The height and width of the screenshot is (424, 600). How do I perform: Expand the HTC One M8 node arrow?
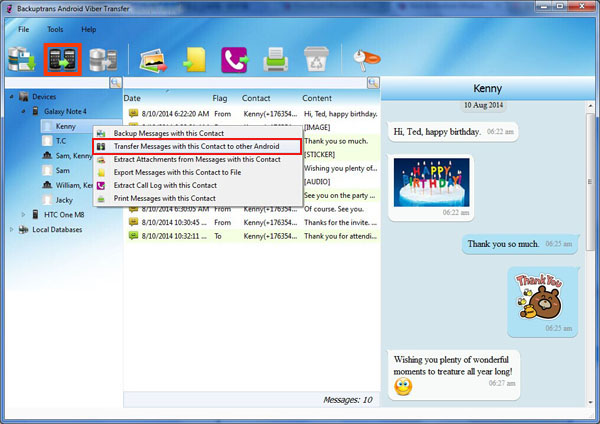click(x=23, y=215)
